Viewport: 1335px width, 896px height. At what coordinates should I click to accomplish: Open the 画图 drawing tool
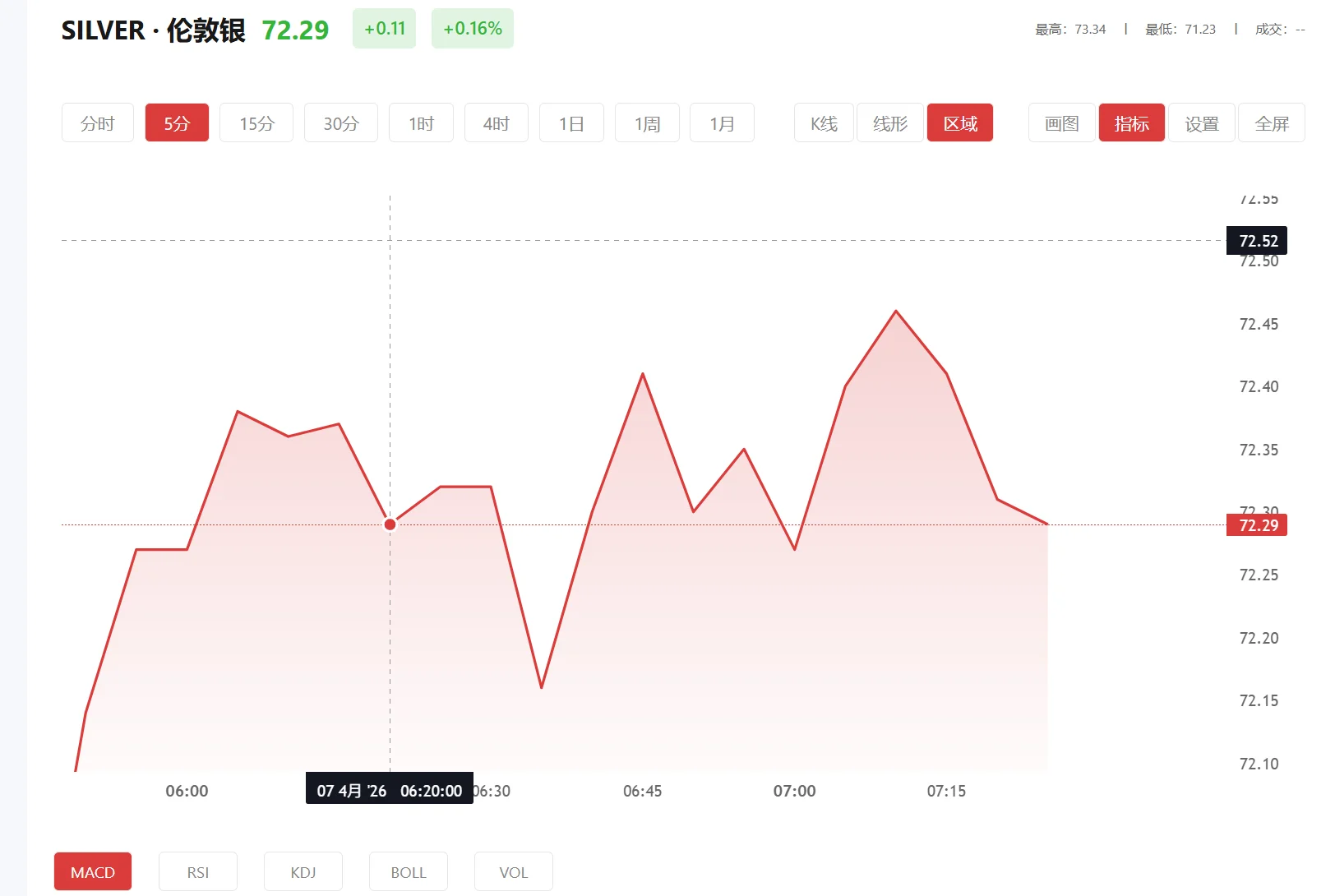[x=1060, y=122]
